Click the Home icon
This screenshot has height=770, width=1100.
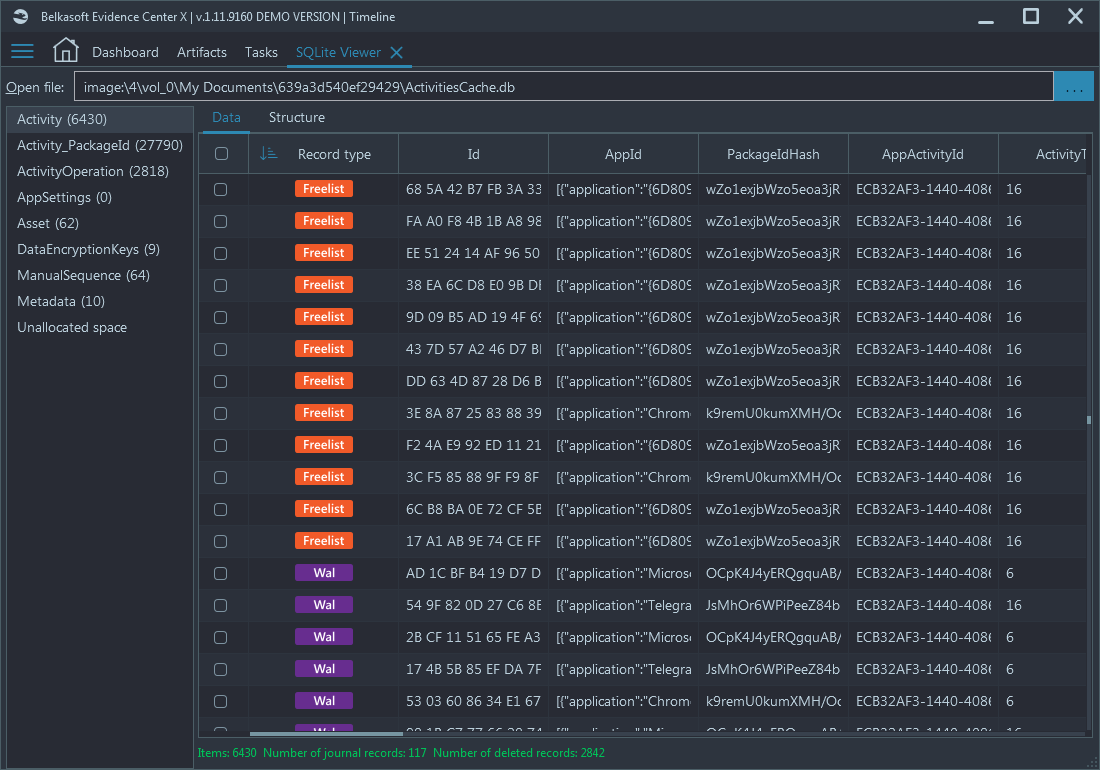click(65, 49)
